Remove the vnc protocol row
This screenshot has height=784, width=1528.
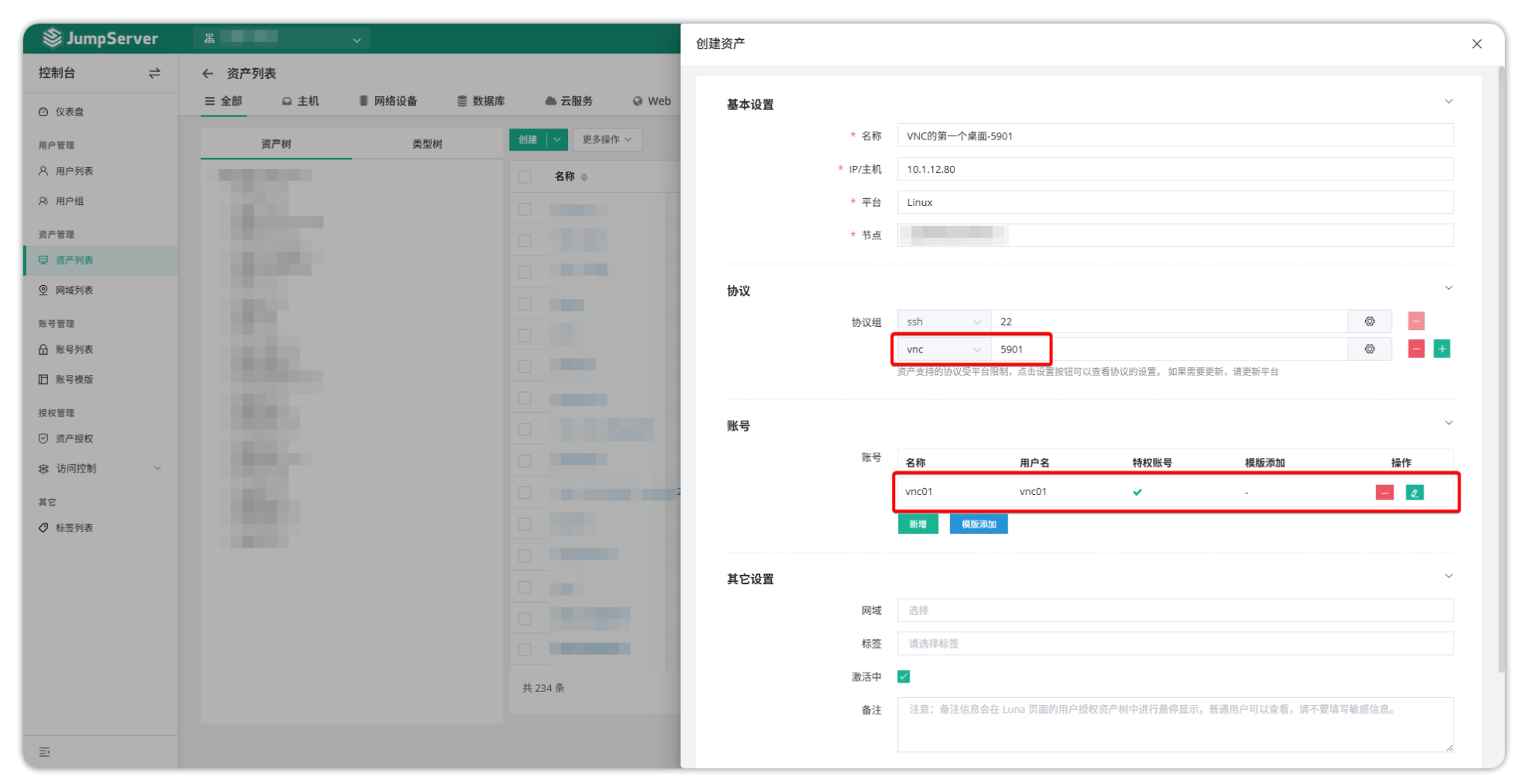1416,349
